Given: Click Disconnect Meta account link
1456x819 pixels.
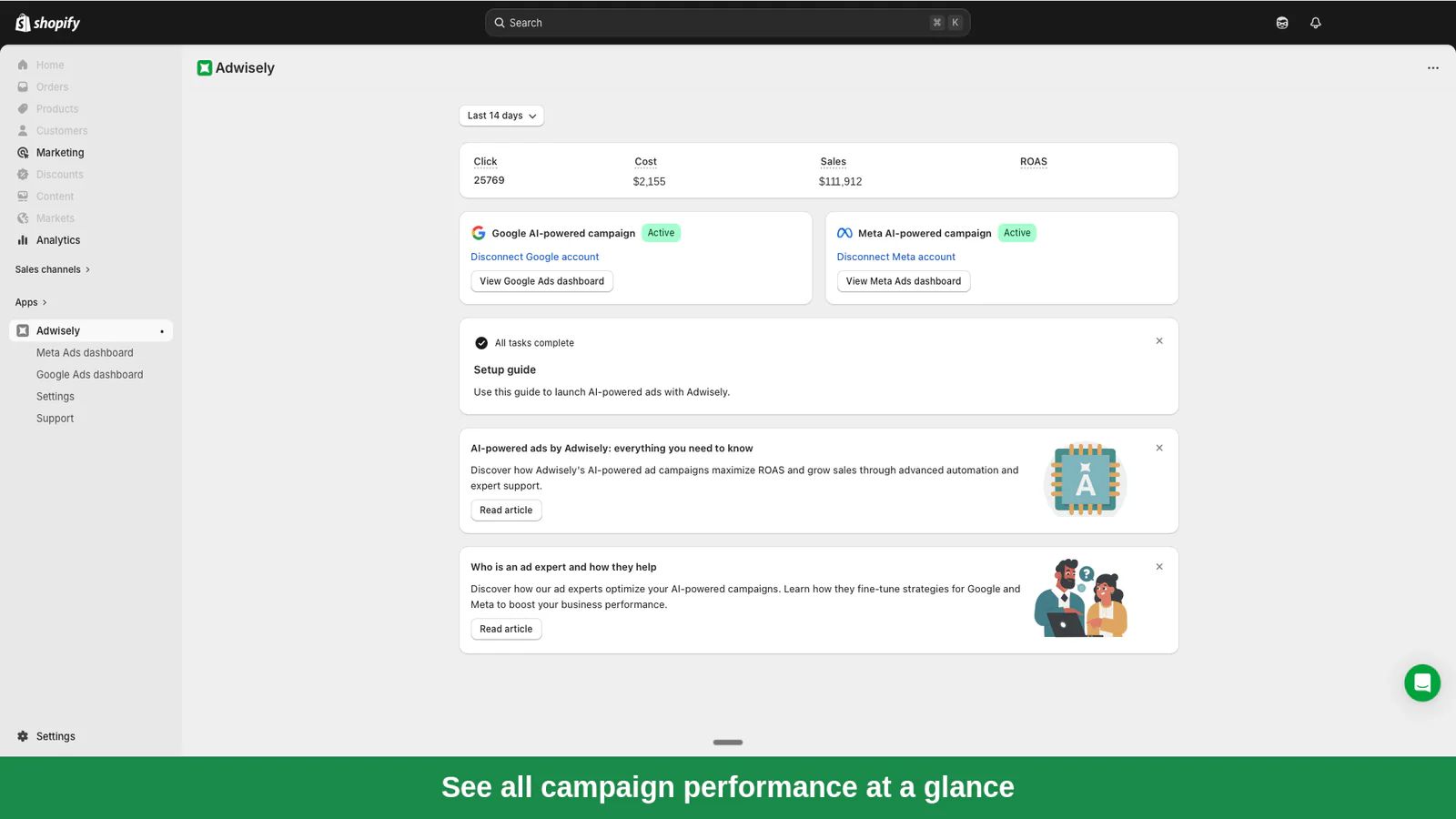Looking at the screenshot, I should pyautogui.click(x=896, y=257).
